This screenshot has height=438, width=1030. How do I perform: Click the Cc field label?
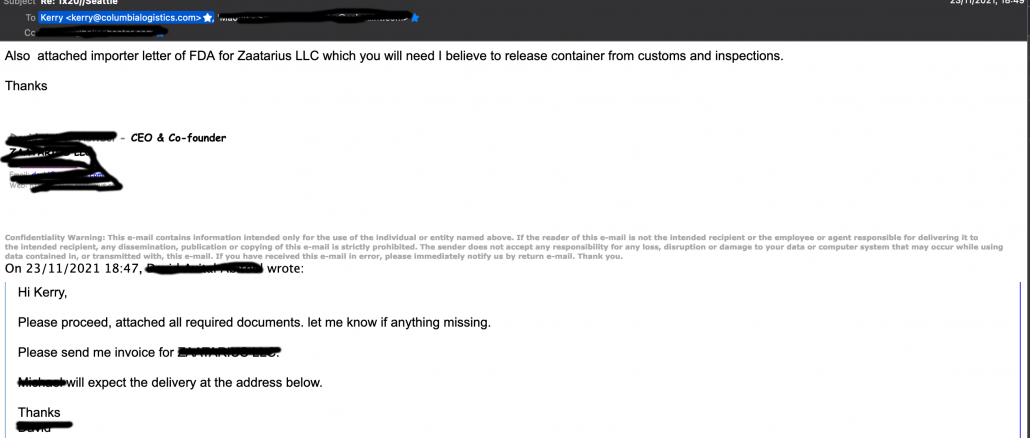coord(28,32)
